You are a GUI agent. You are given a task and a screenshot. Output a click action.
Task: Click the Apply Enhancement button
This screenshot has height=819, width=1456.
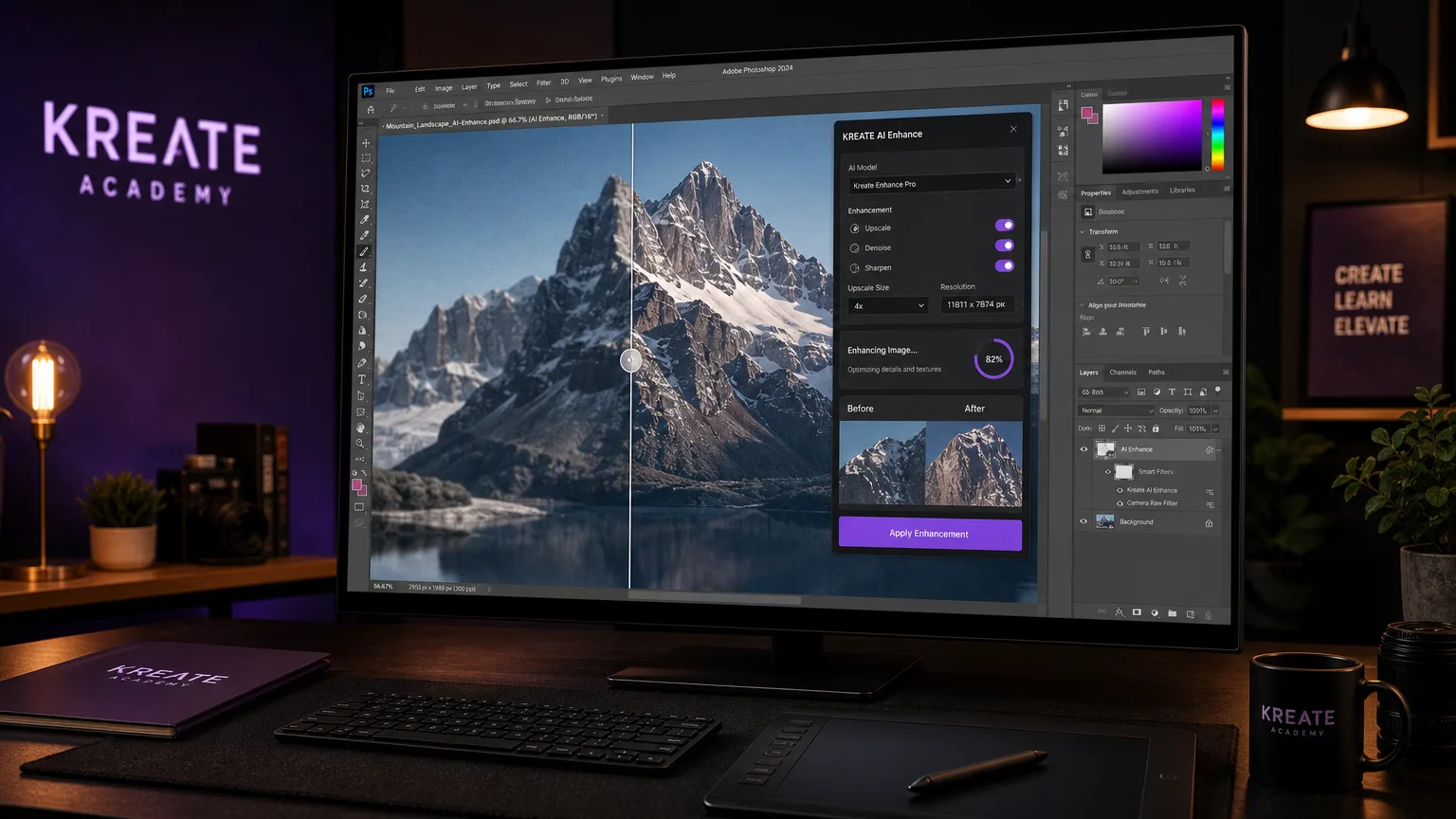coord(930,534)
